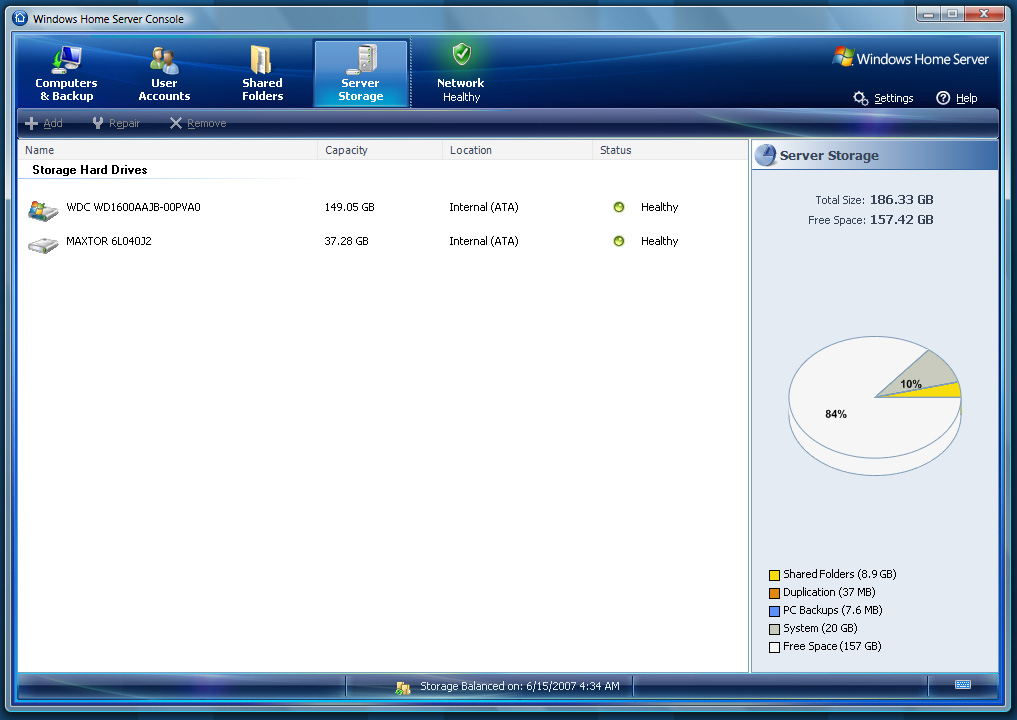Image resolution: width=1017 pixels, height=720 pixels.
Task: Click the Network Healthy shield icon
Action: tap(461, 55)
